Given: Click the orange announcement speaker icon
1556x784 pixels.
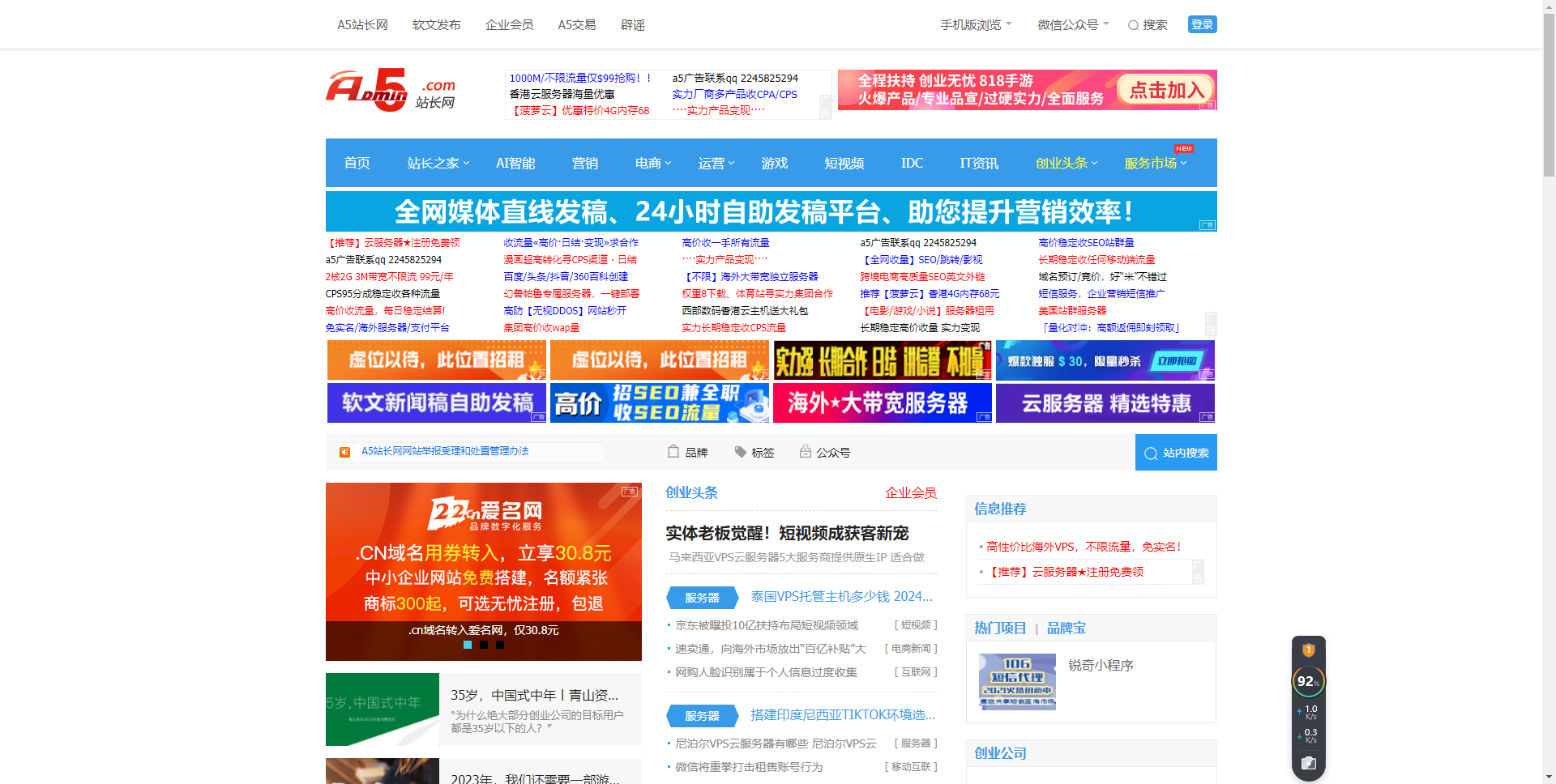Looking at the screenshot, I should click(x=344, y=452).
